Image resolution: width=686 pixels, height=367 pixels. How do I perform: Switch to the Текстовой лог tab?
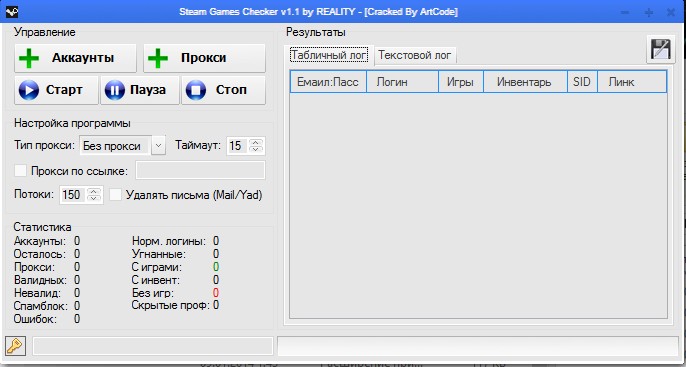point(414,56)
